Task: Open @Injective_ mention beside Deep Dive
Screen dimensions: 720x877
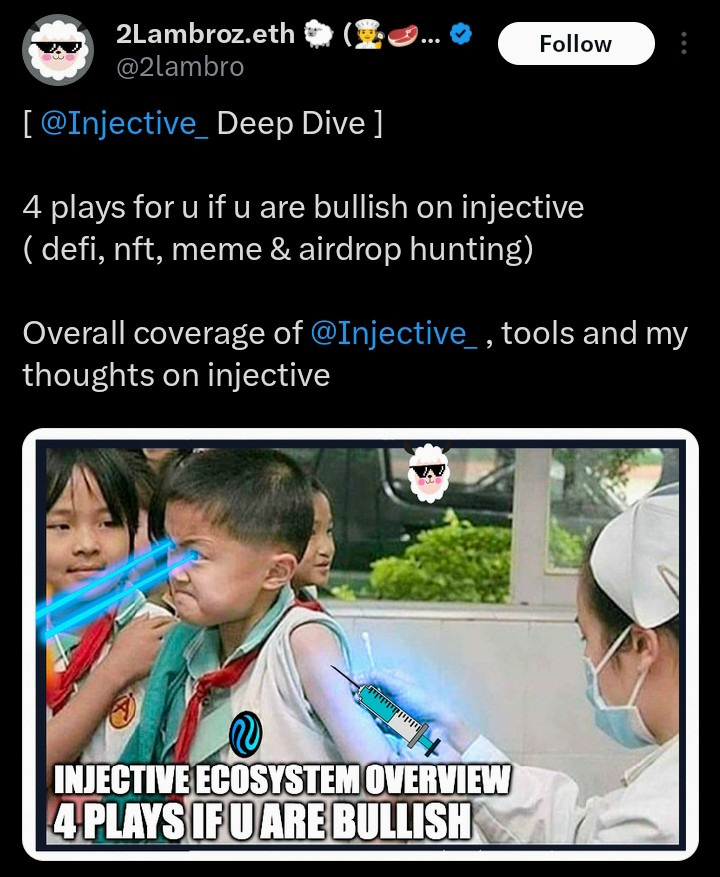Action: point(124,124)
